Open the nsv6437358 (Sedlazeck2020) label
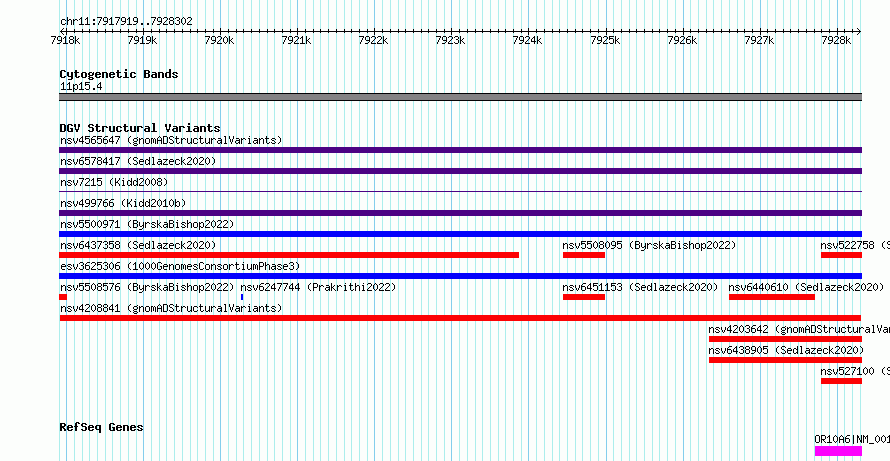The height and width of the screenshot is (461, 890). tap(138, 245)
